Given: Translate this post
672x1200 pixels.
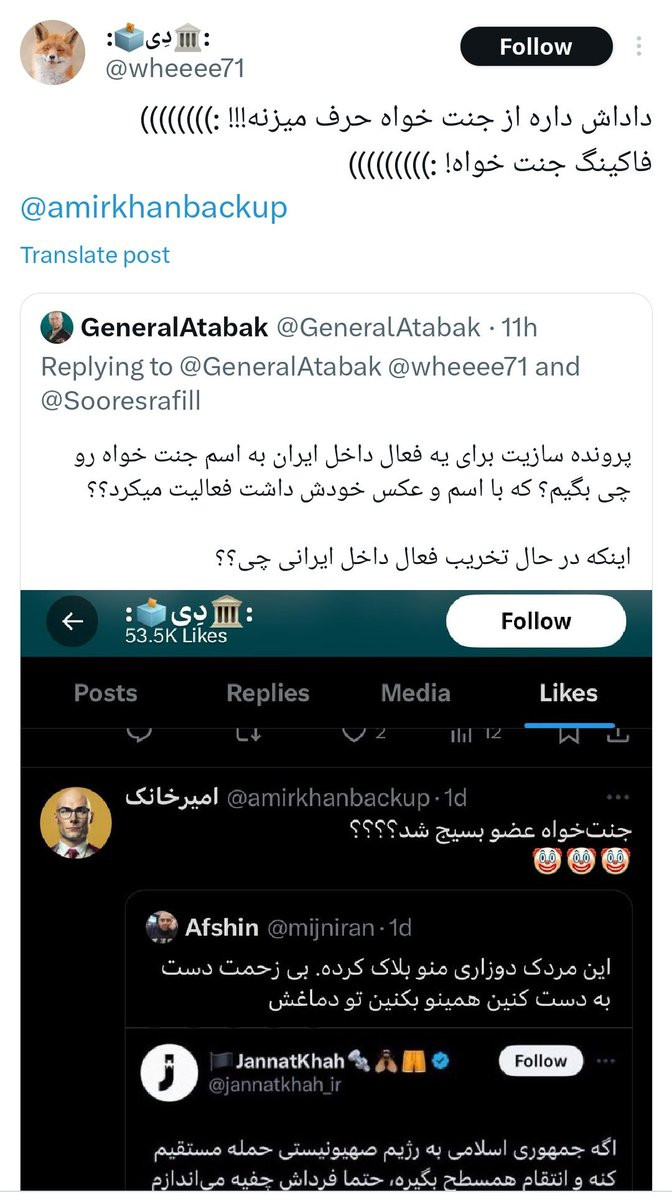Looking at the screenshot, I should [95, 255].
